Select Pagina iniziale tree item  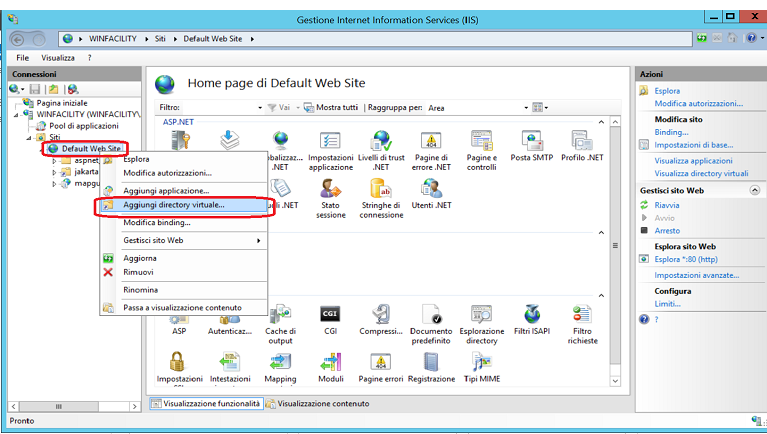click(62, 103)
